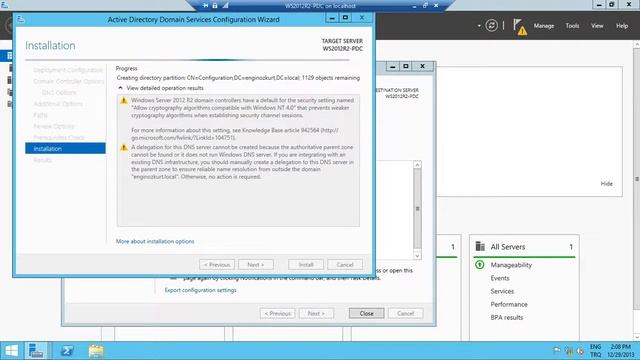Click scroll down arrow in background wizard
The image size is (640, 360).
(417, 256)
